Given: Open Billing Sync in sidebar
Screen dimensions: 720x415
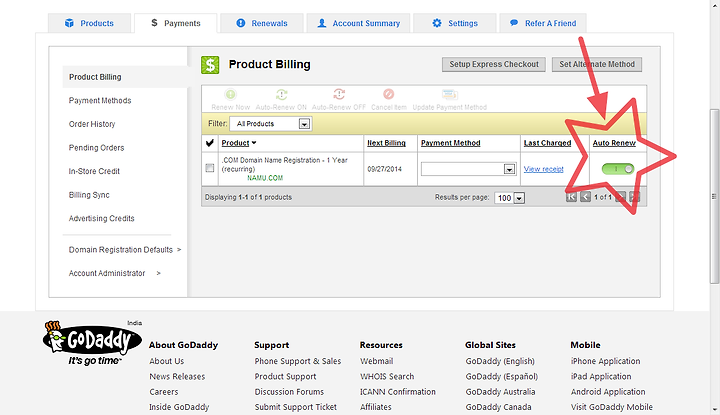Looking at the screenshot, I should click(x=89, y=195).
